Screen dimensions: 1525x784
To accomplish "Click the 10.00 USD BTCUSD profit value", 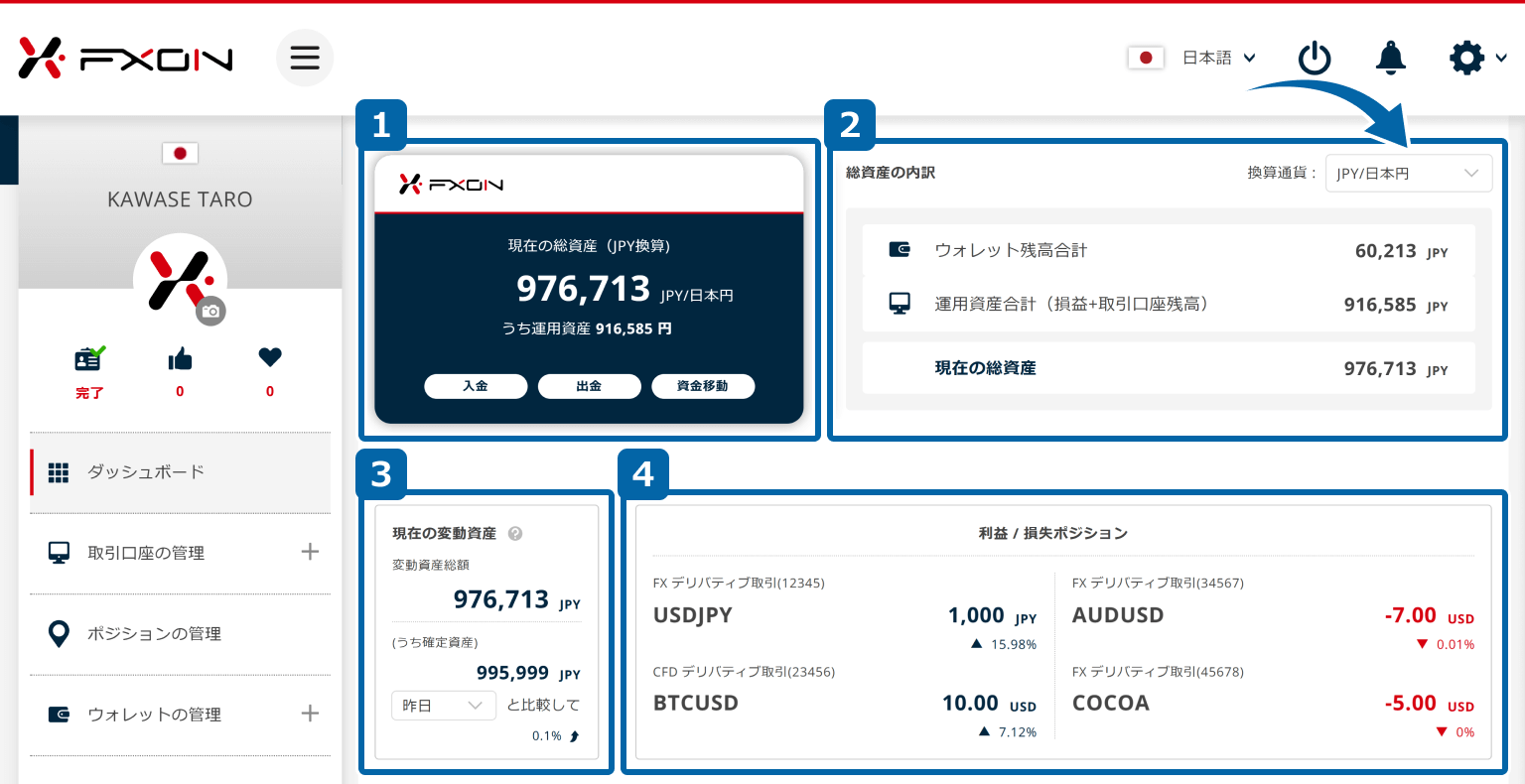I will [x=989, y=704].
